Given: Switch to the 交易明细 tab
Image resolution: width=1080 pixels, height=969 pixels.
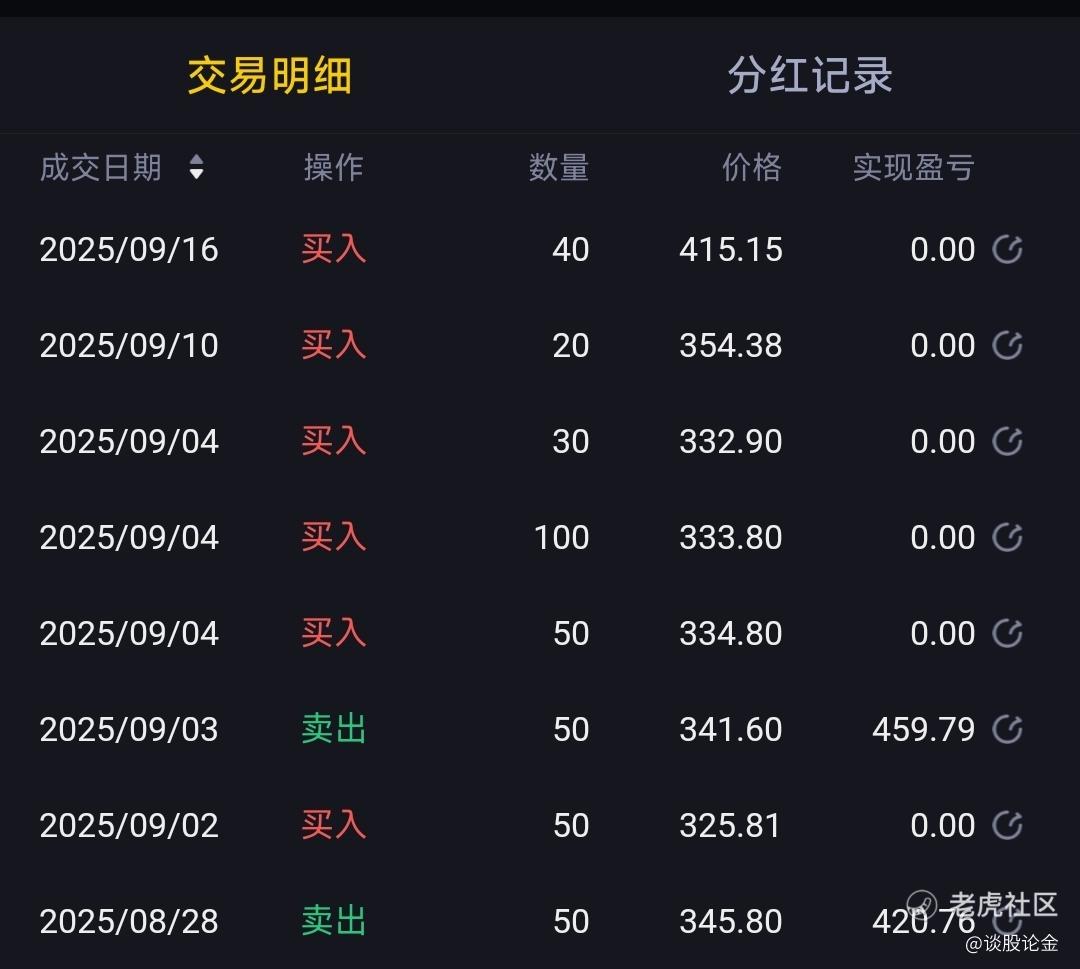Looking at the screenshot, I should pyautogui.click(x=269, y=75).
